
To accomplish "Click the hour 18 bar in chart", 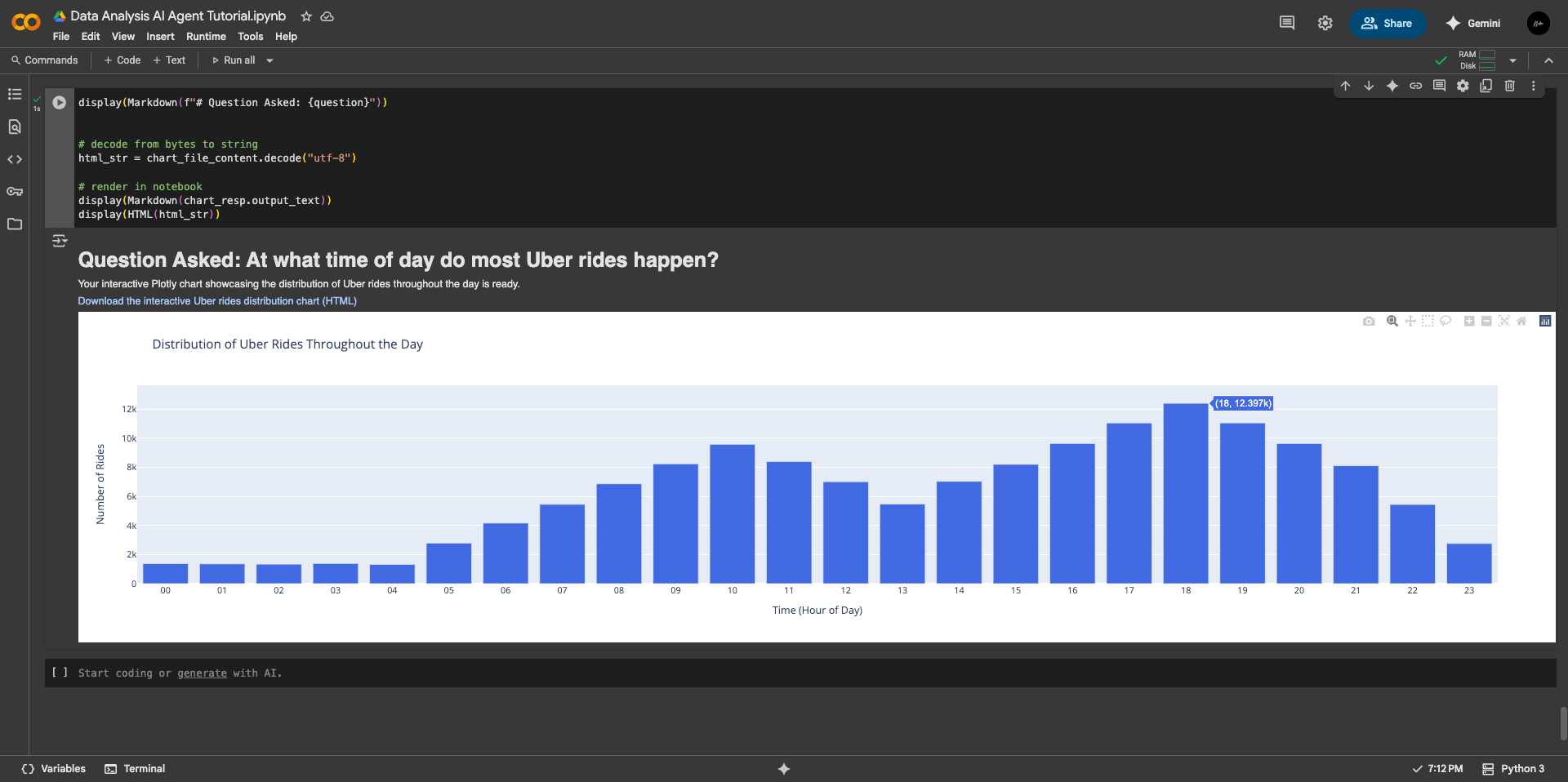I will click(x=1185, y=493).
